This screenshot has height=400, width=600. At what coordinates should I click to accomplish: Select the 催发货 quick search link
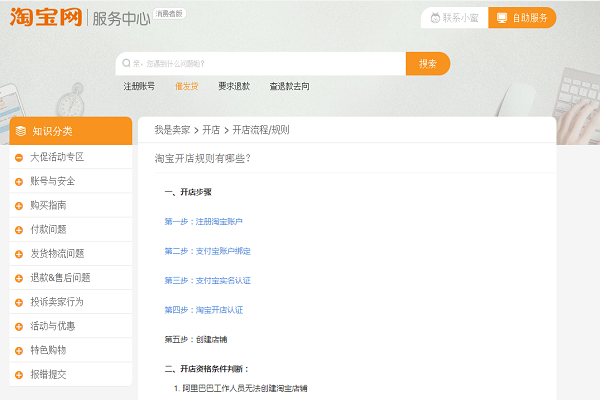pos(186,86)
